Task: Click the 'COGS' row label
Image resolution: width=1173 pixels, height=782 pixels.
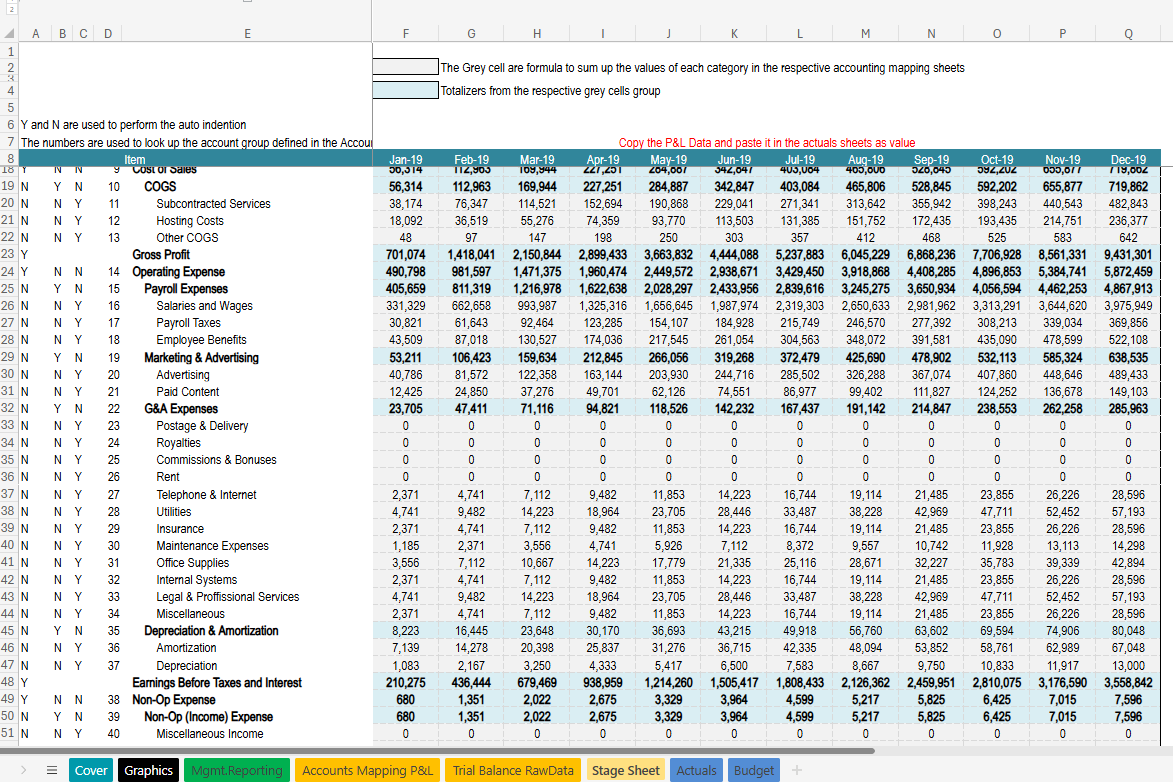Action: (160, 186)
